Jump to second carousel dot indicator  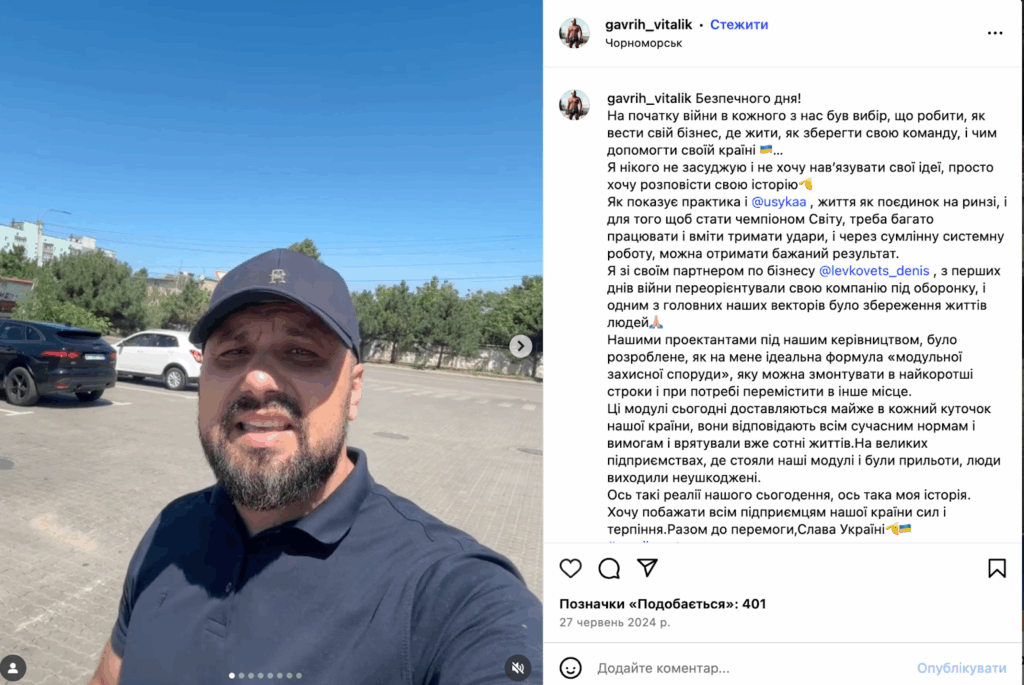pyautogui.click(x=241, y=676)
